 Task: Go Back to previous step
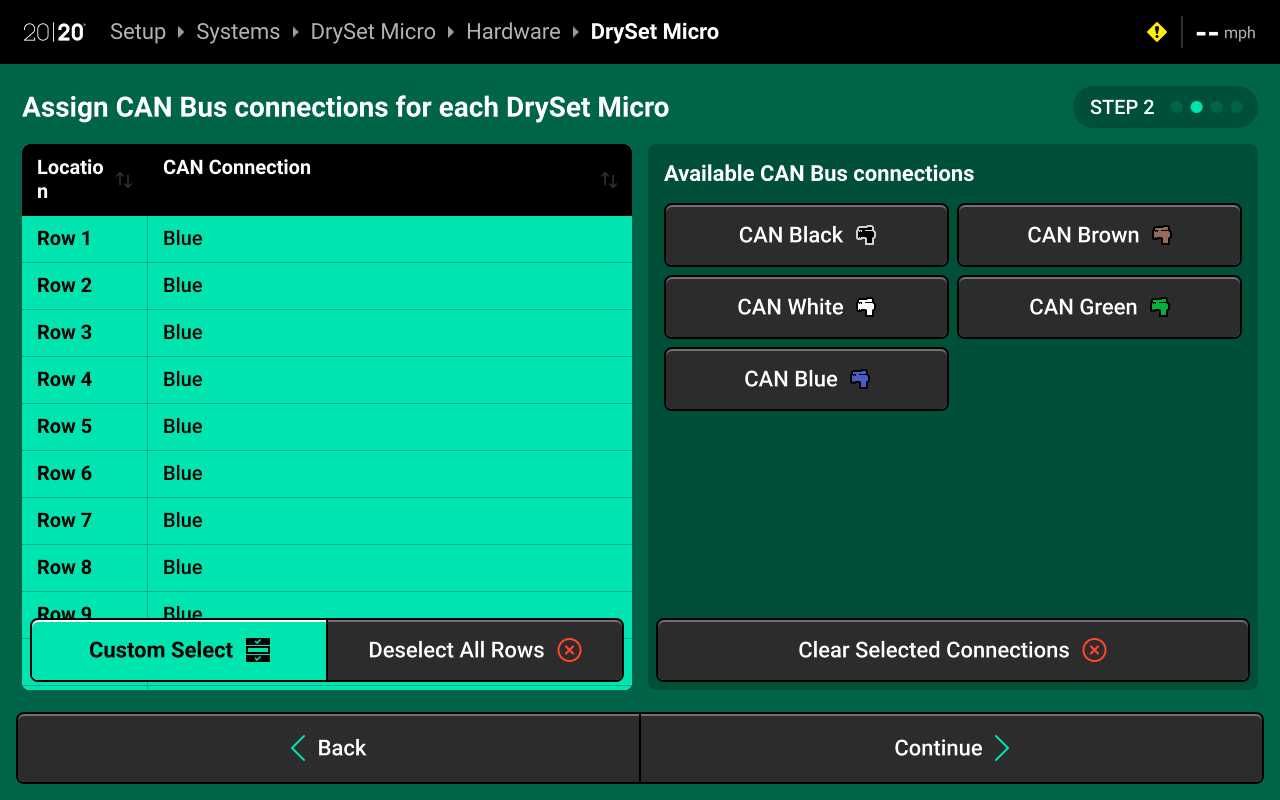pyautogui.click(x=328, y=748)
